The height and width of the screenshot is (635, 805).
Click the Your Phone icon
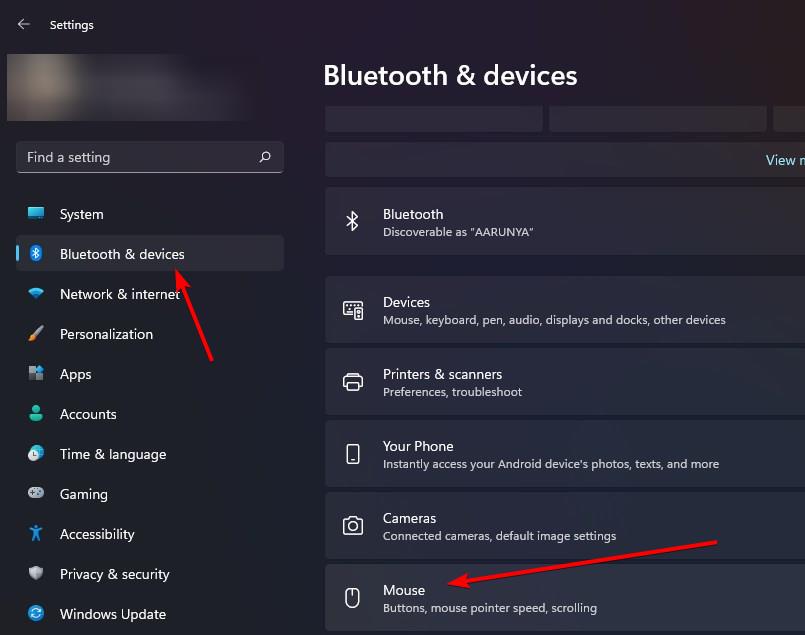coord(353,454)
